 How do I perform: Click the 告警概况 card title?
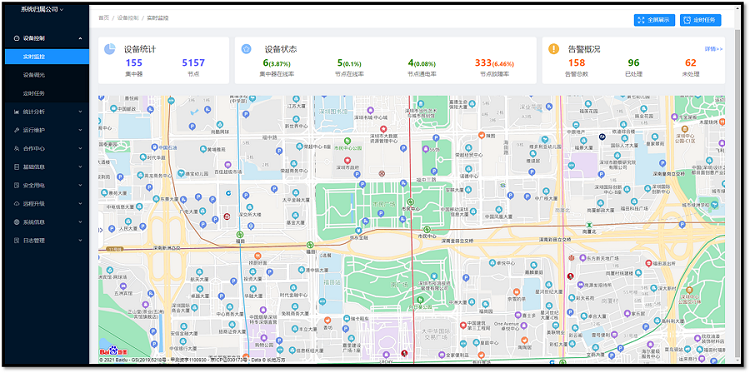click(584, 49)
